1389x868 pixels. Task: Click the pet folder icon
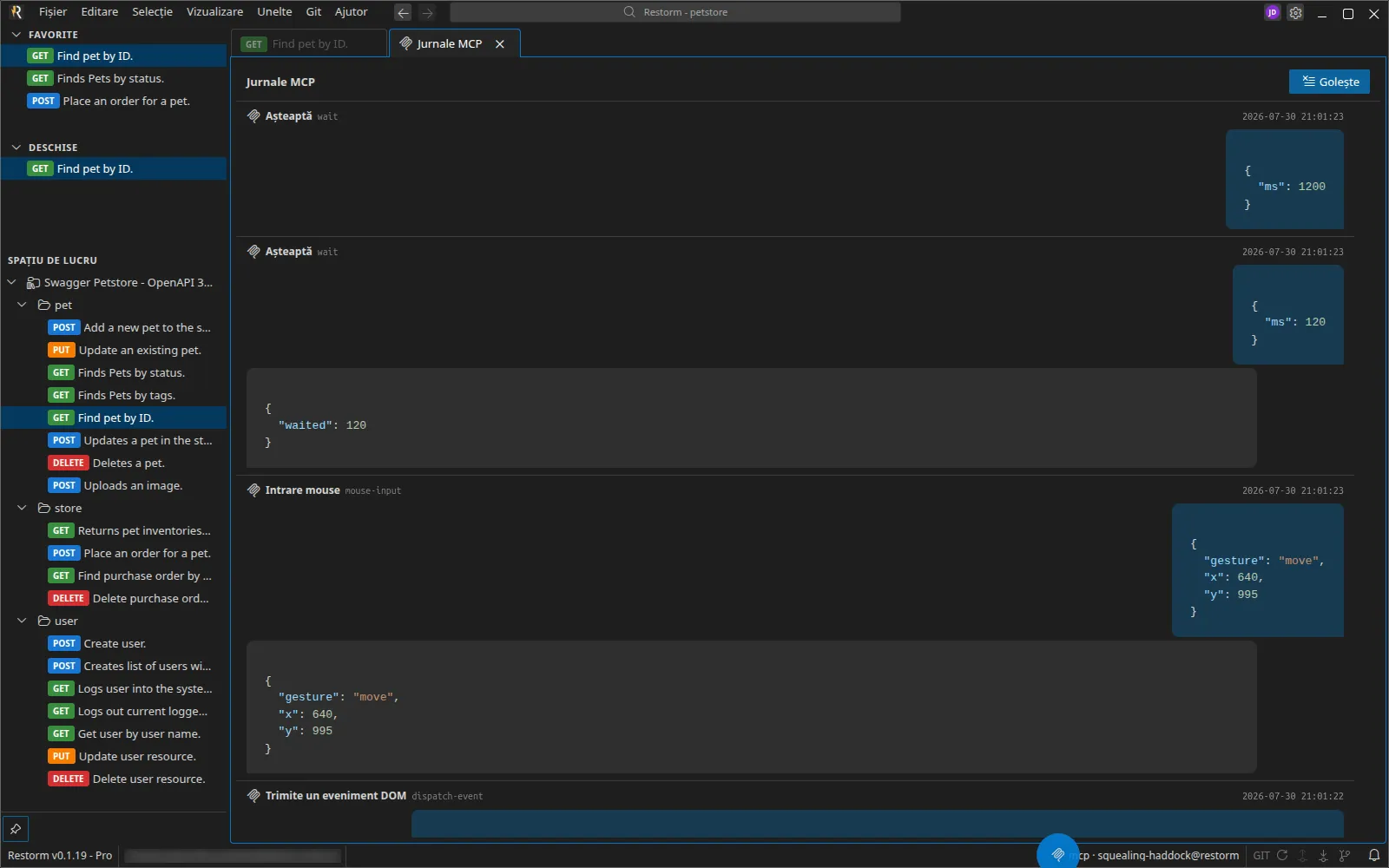tap(43, 305)
